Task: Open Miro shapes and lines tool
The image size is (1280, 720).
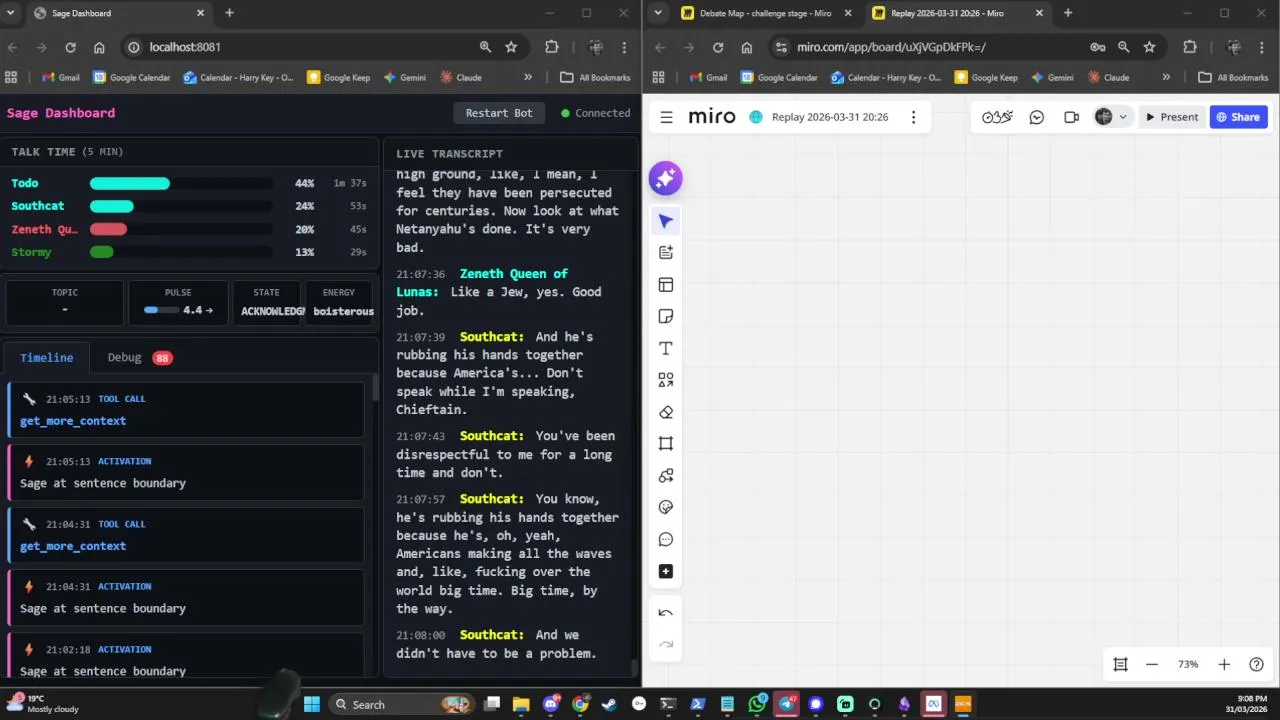Action: click(666, 380)
